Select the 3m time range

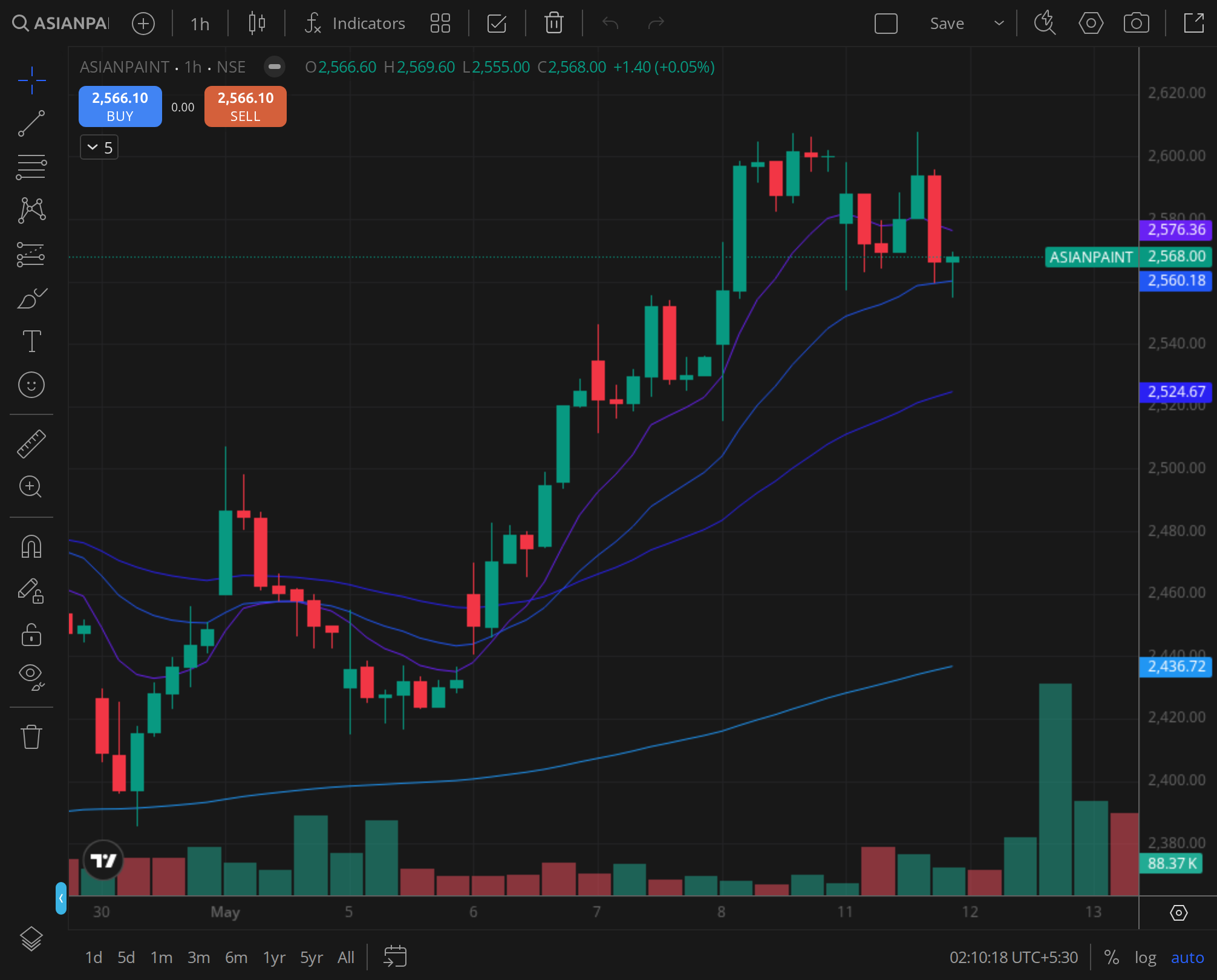198,958
